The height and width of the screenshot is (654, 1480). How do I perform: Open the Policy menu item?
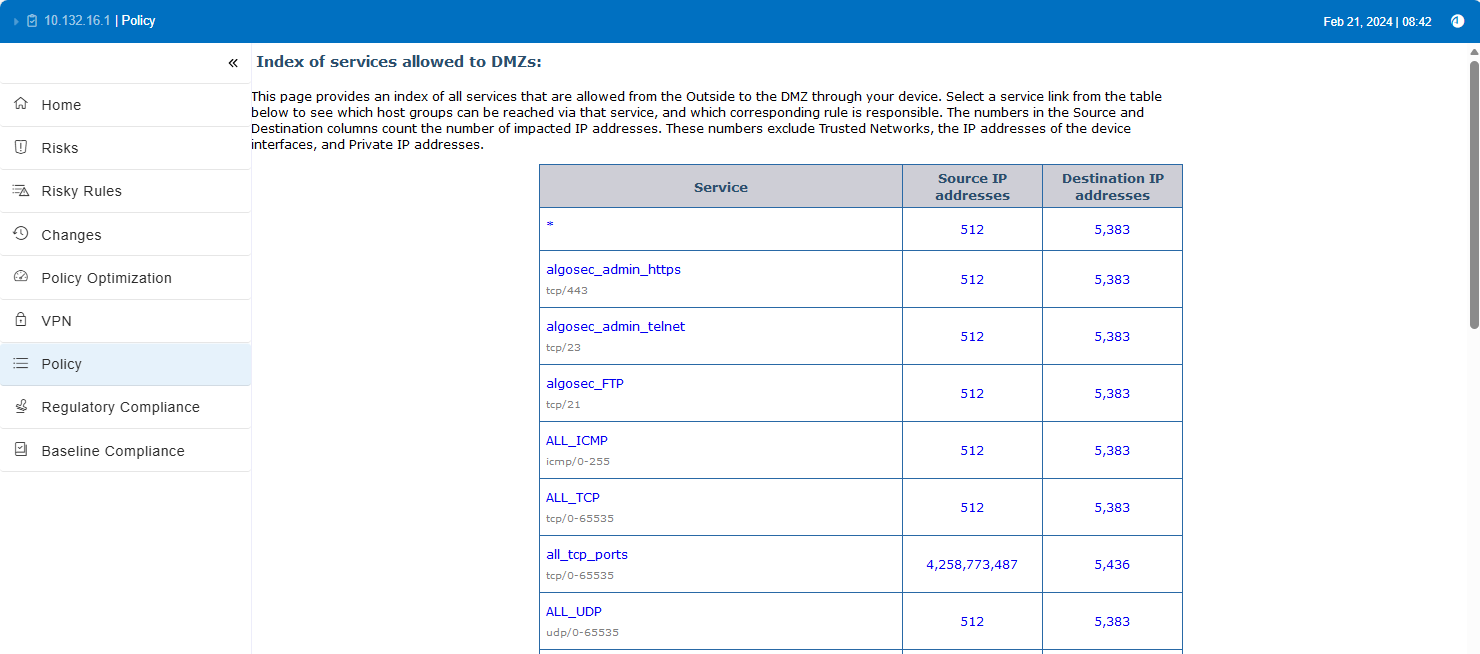(61, 364)
